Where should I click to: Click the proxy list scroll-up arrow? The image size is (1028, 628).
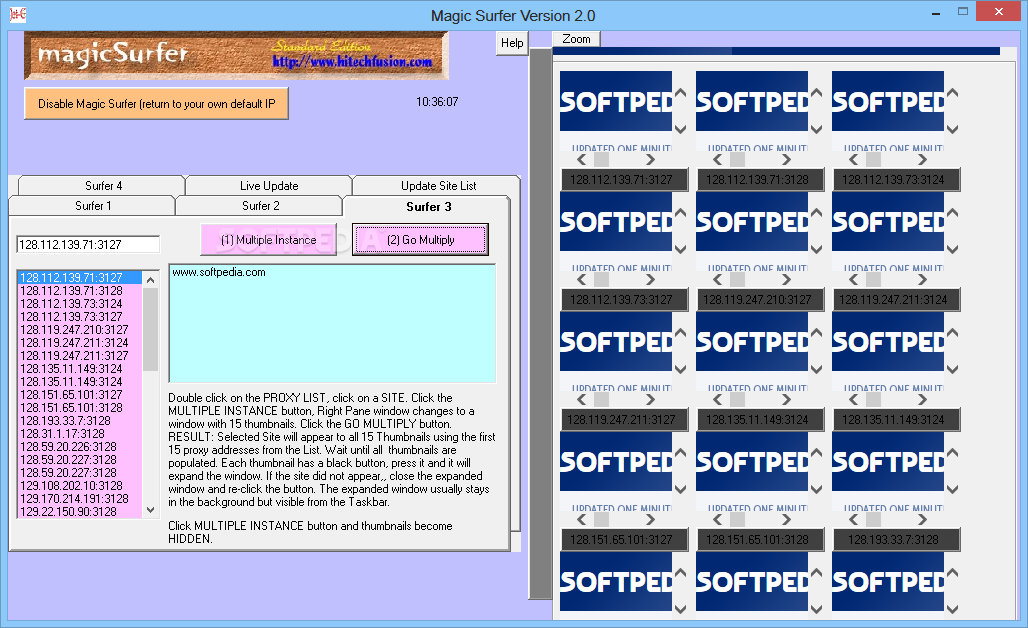[x=150, y=280]
